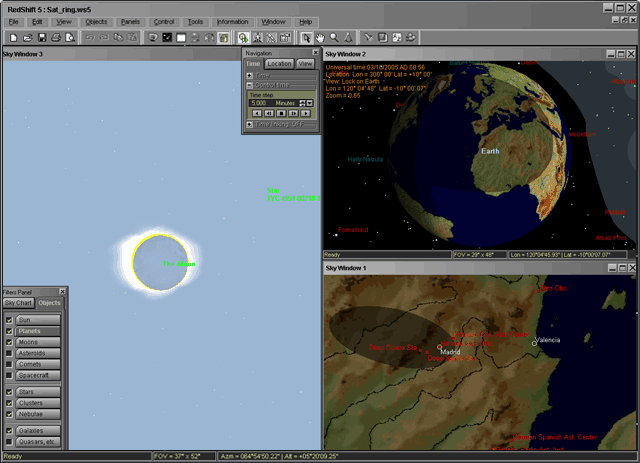Toggle the Galaxies checkbox

(9, 430)
